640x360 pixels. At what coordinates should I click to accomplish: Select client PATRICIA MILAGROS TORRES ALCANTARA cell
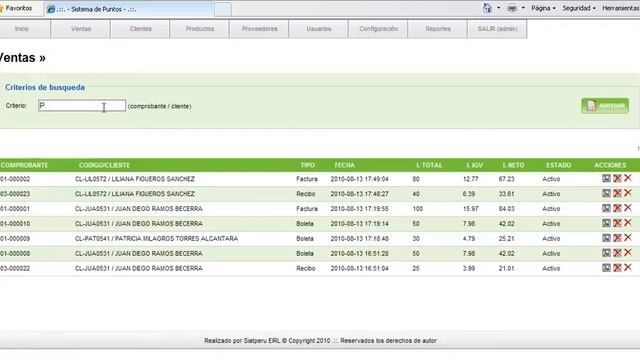[x=156, y=238]
